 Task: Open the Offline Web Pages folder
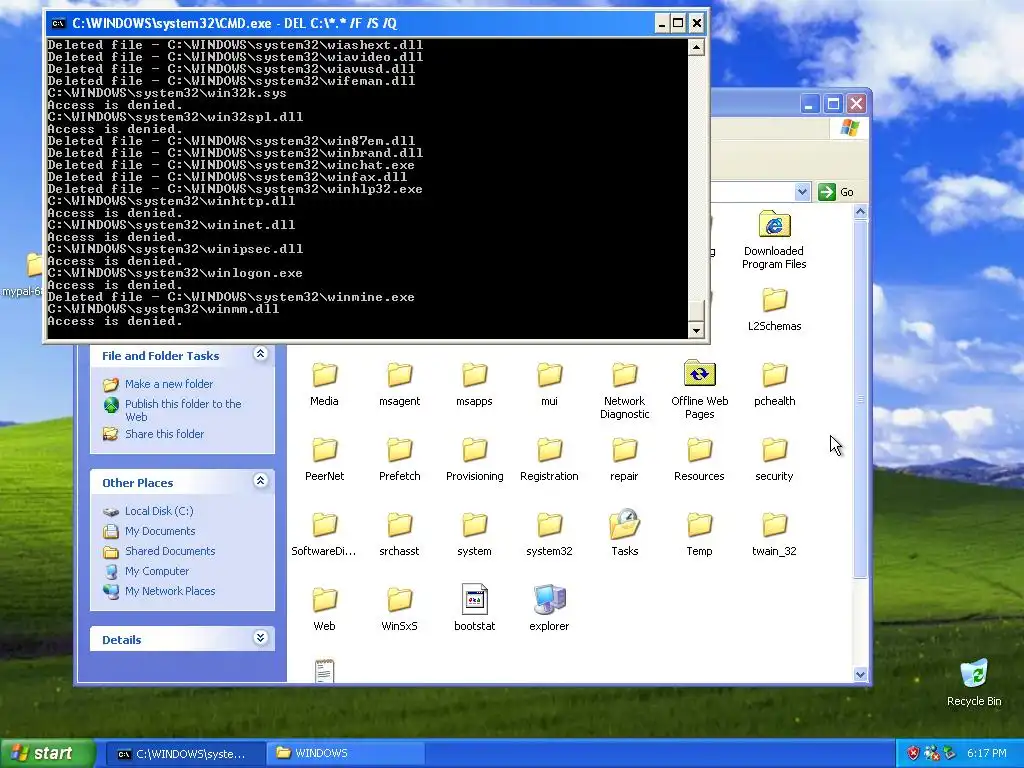(x=699, y=390)
